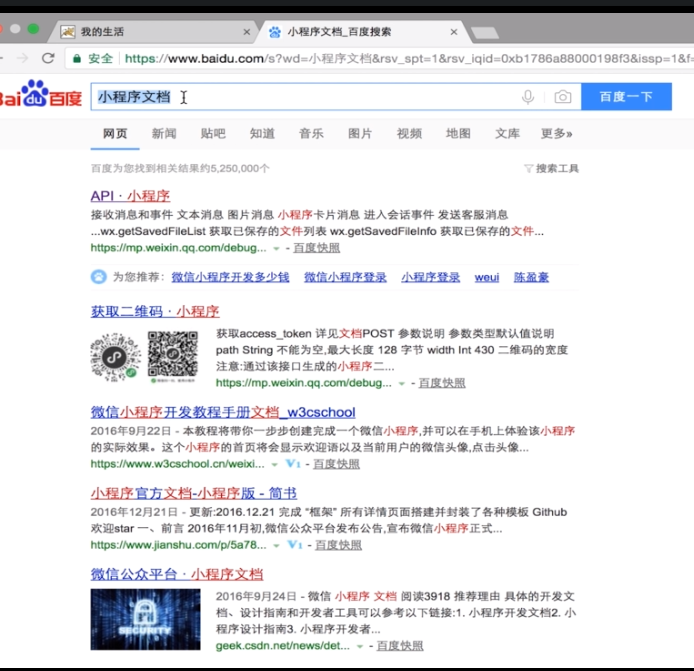Open 百度快照 for API result
This screenshot has width=694, height=671.
[x=317, y=248]
